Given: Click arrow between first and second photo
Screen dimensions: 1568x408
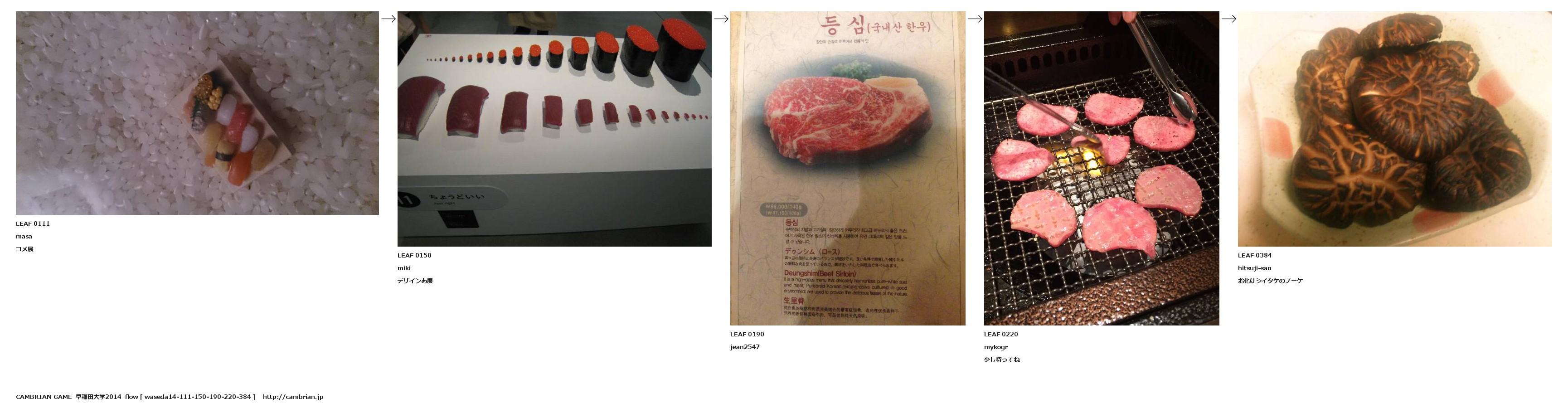Looking at the screenshot, I should coord(388,19).
